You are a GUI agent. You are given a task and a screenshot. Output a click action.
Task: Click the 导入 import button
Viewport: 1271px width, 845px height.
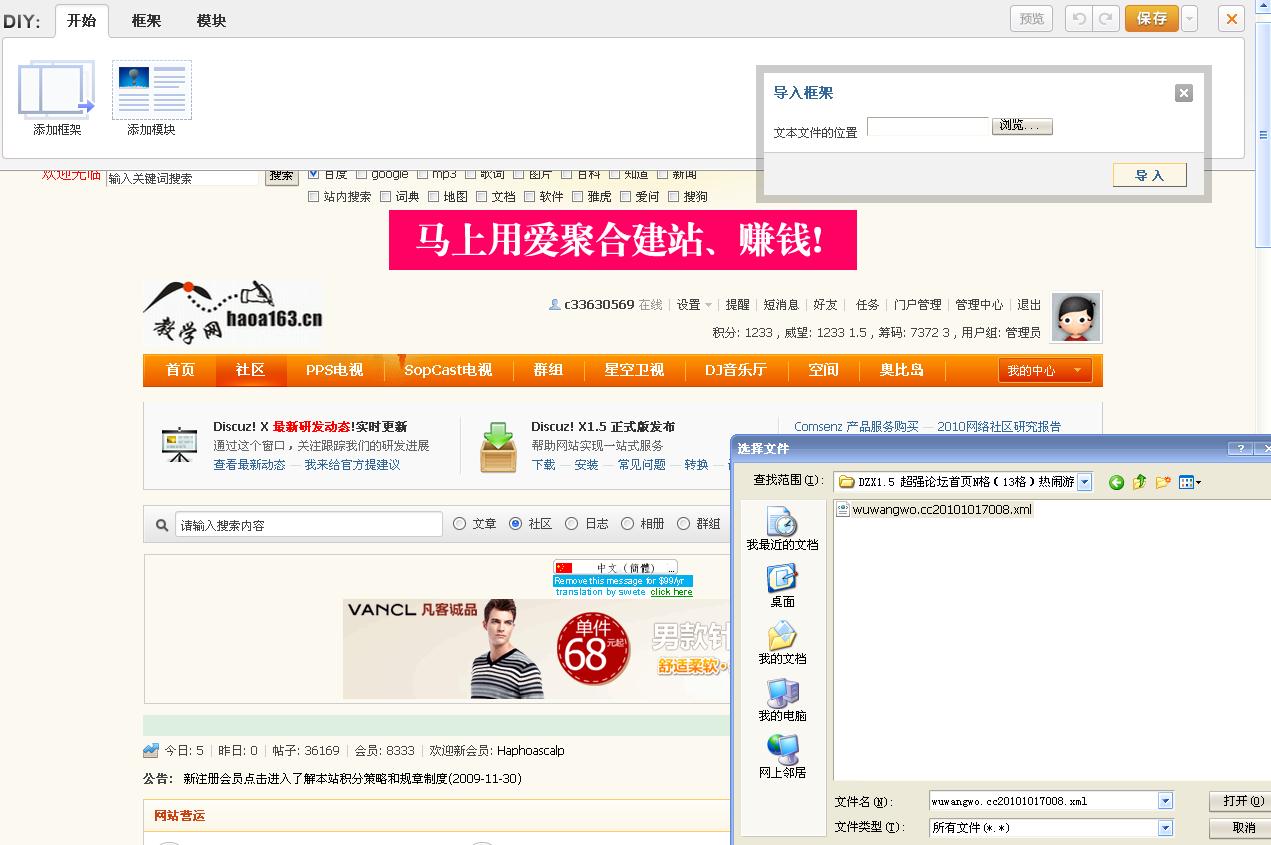[x=1150, y=175]
